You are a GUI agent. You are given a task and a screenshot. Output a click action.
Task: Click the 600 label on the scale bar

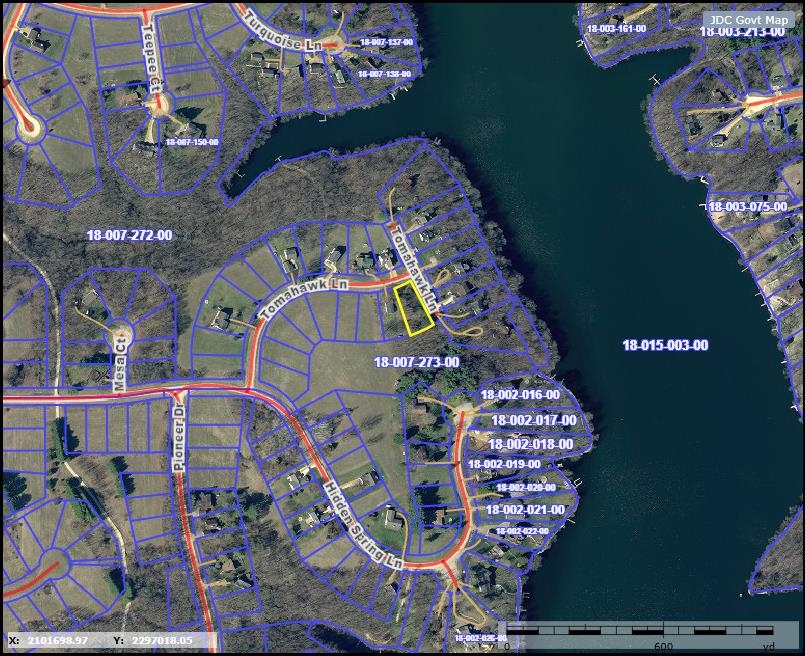tap(663, 646)
